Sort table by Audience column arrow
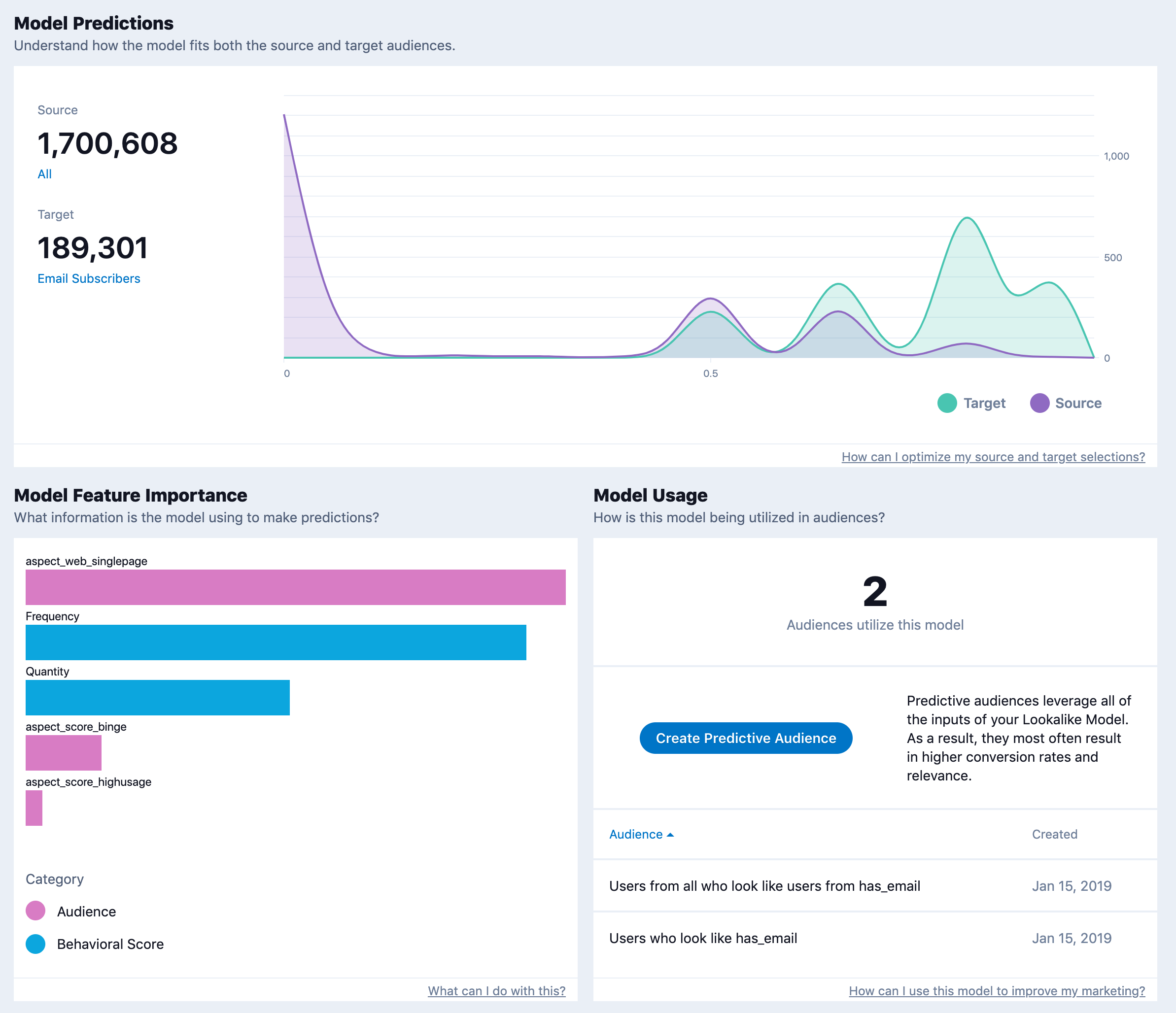Image resolution: width=1176 pixels, height=1013 pixels. (670, 834)
